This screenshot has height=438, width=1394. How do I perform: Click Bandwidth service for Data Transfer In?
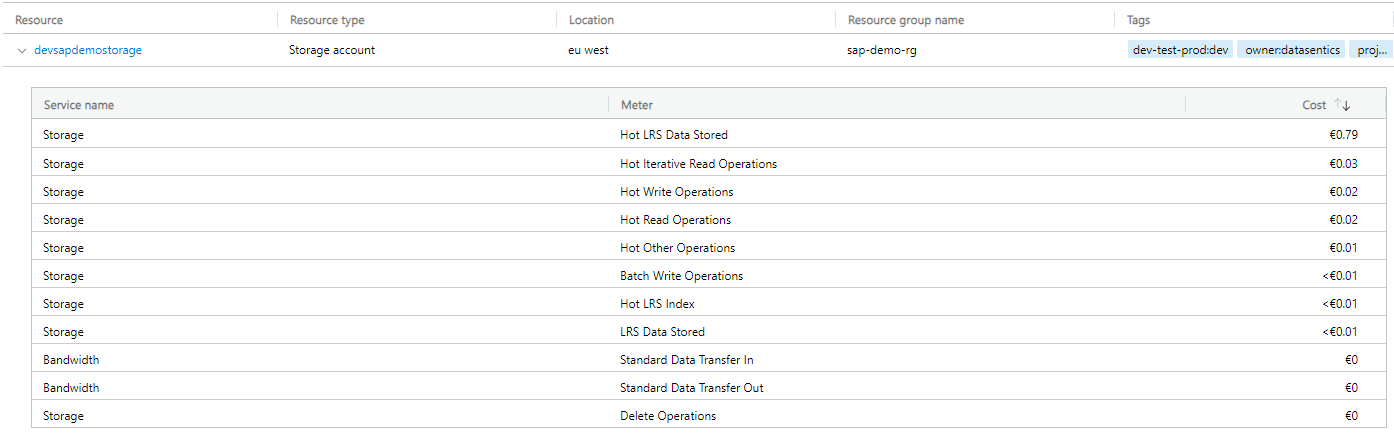click(71, 359)
